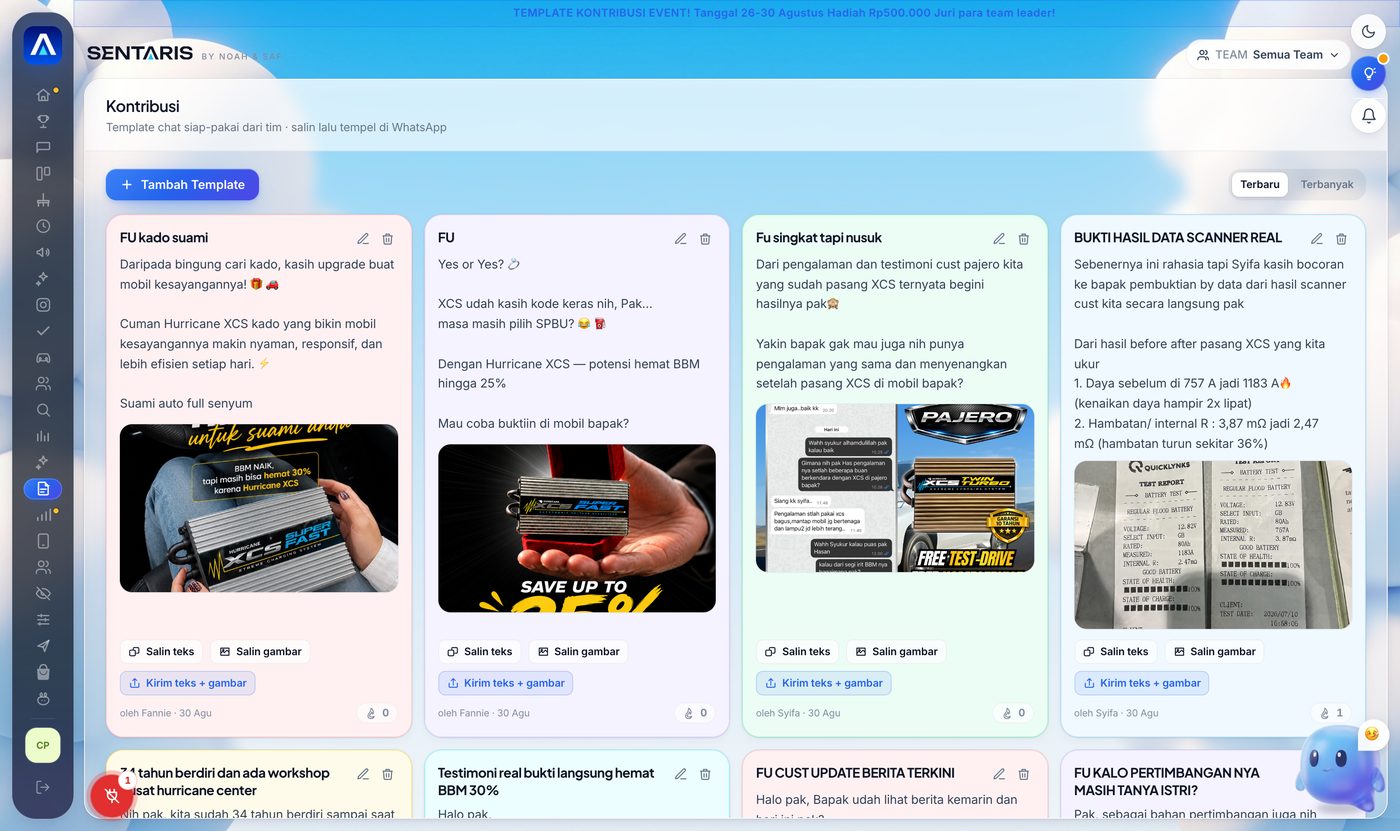Open the shopping bag sidebar icon
The image size is (1400, 831).
43,672
